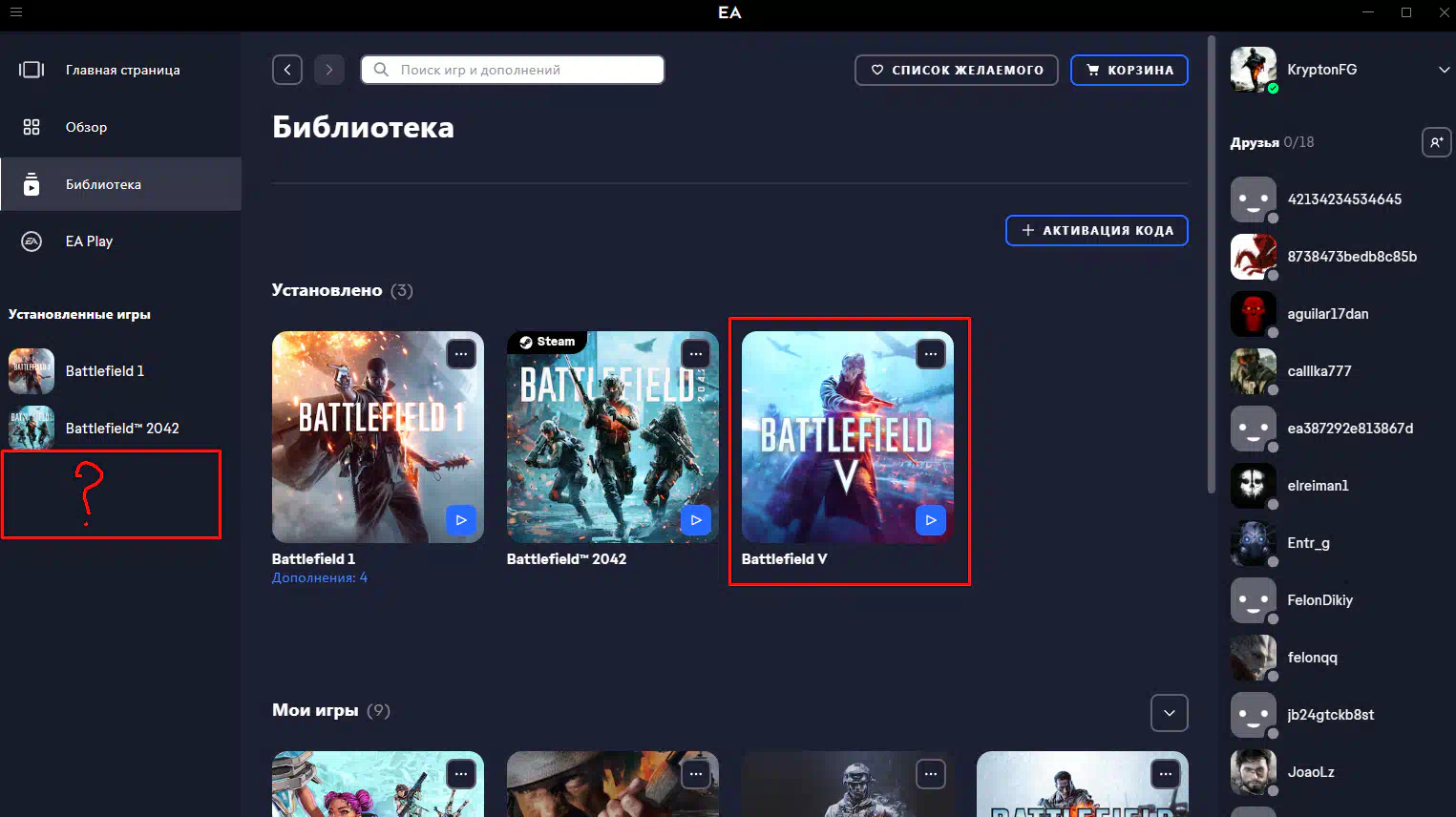
Task: Click the Steam badge on Battlefield 2042
Action: 547,342
